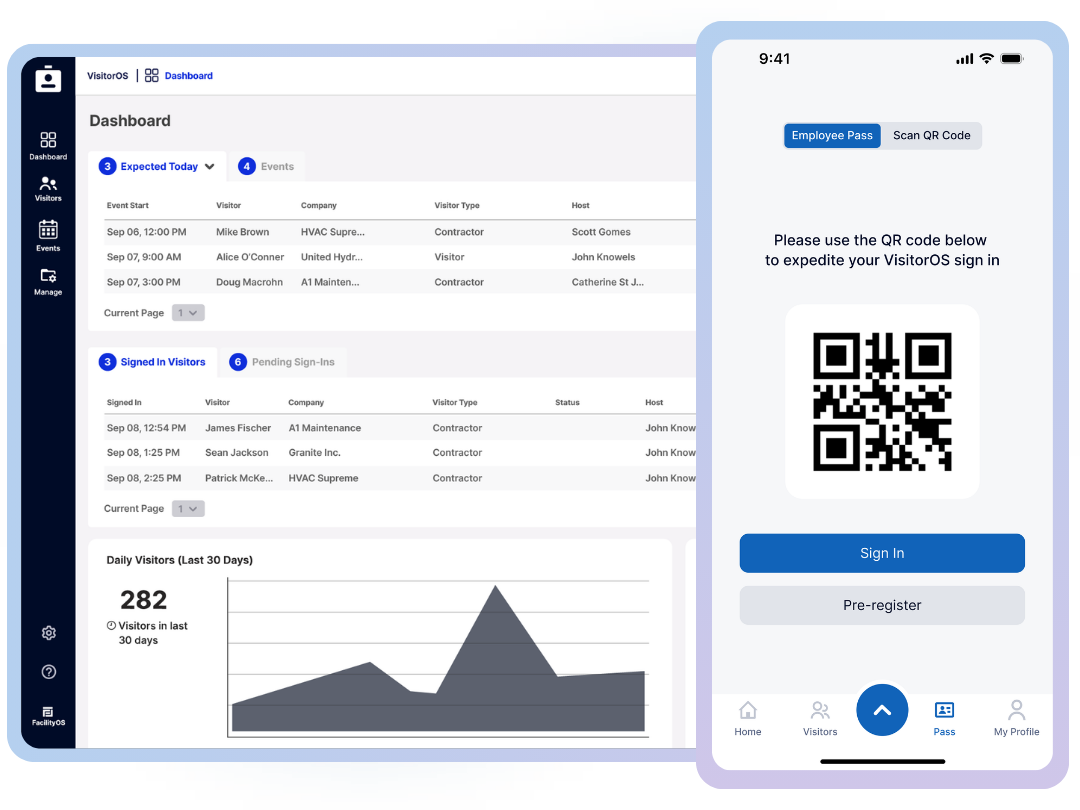
Task: Click Sean Jackson visitor cell
Action: coord(236,453)
